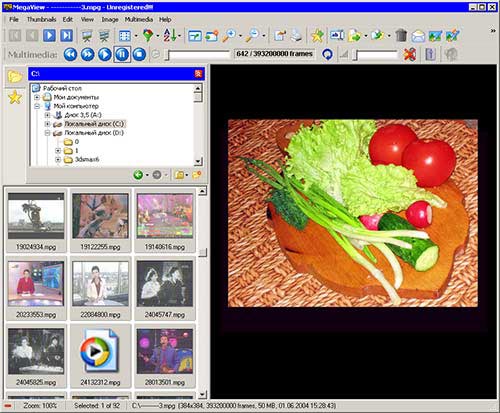Image resolution: width=500 pixels, height=413 pixels.
Task: Open the copy to folder dropdown arrow
Action: (x=366, y=36)
